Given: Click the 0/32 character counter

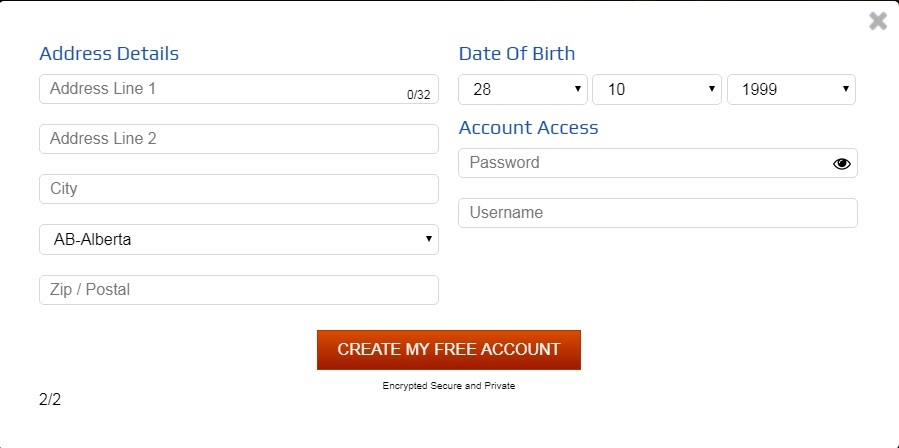Looking at the screenshot, I should 419,95.
